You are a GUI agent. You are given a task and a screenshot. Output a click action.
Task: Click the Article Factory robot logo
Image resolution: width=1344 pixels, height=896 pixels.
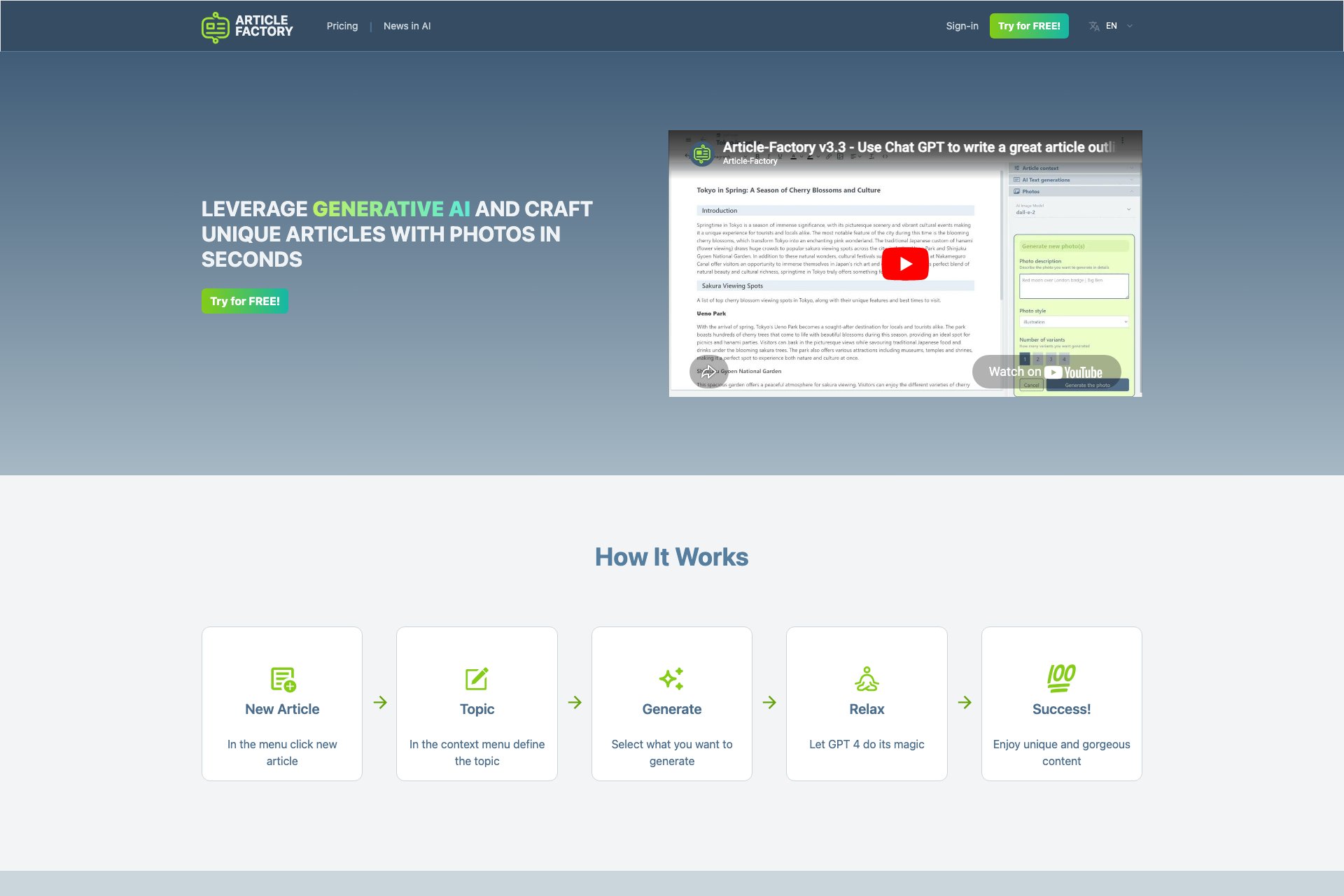tap(216, 27)
